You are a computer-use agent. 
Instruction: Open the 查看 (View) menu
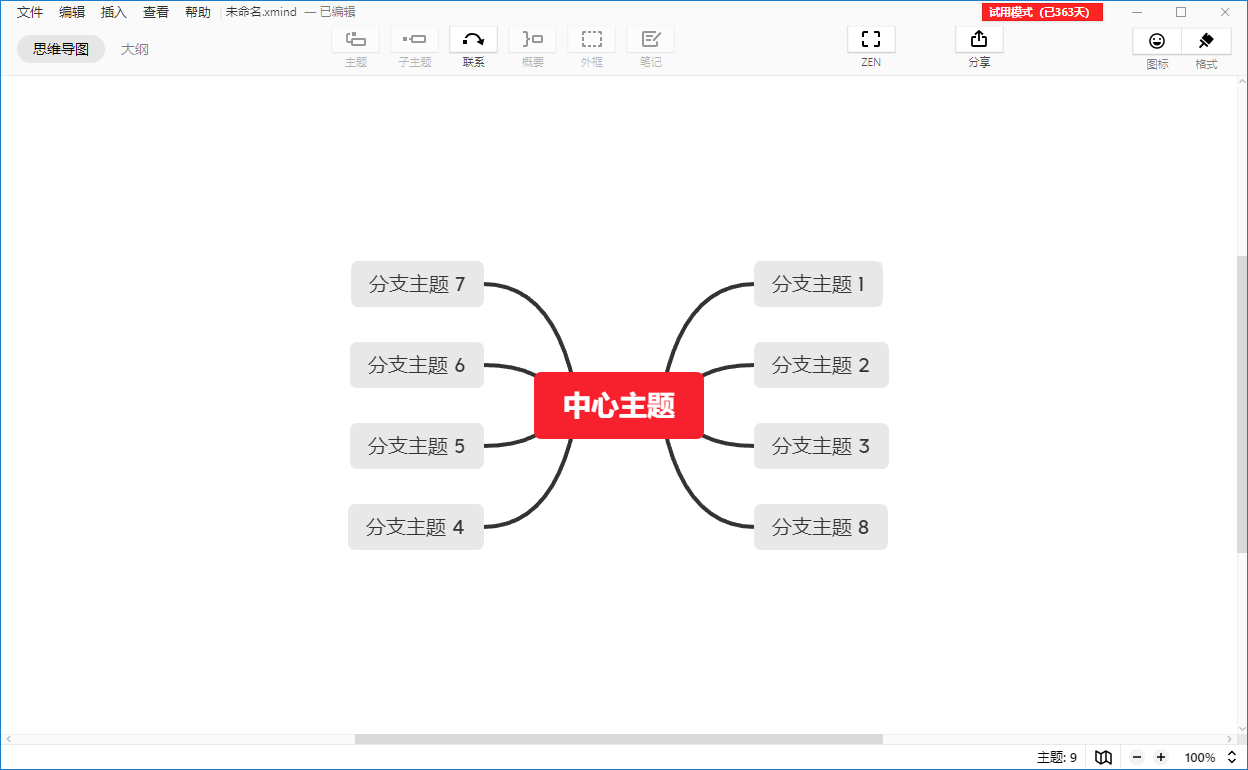[x=155, y=12]
